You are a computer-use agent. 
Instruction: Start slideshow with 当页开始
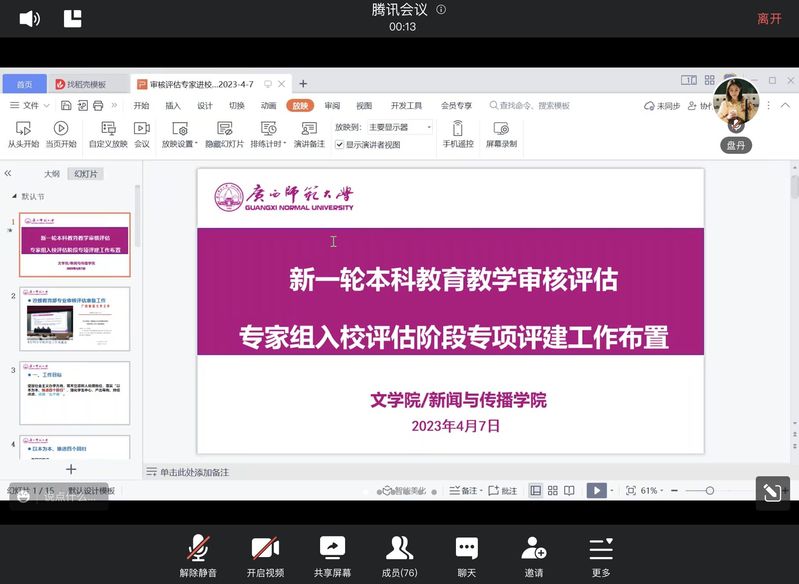pos(61,135)
